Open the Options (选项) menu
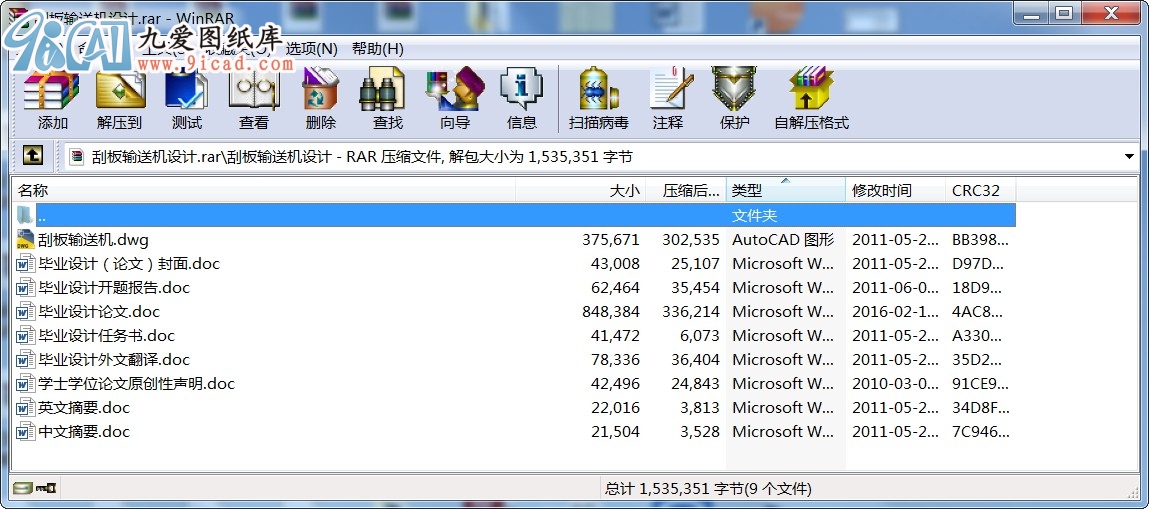1149x509 pixels. (312, 49)
